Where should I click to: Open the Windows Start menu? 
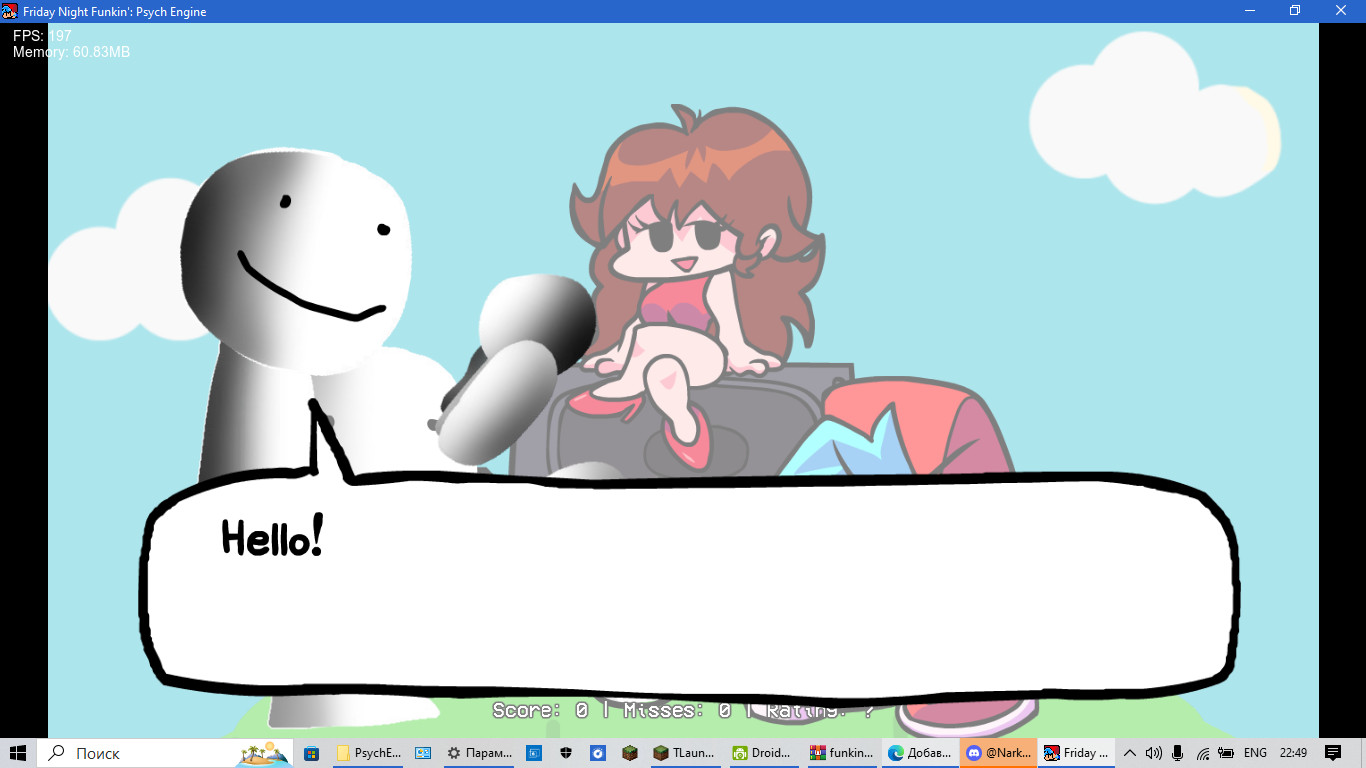pos(18,753)
